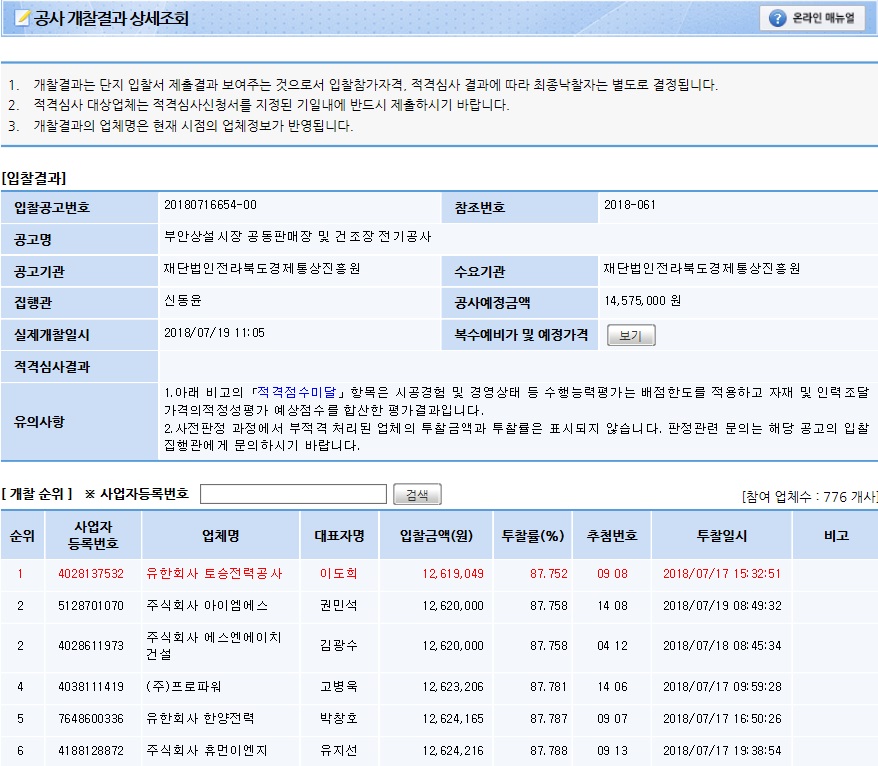Click representative name 이도희

click(338, 574)
